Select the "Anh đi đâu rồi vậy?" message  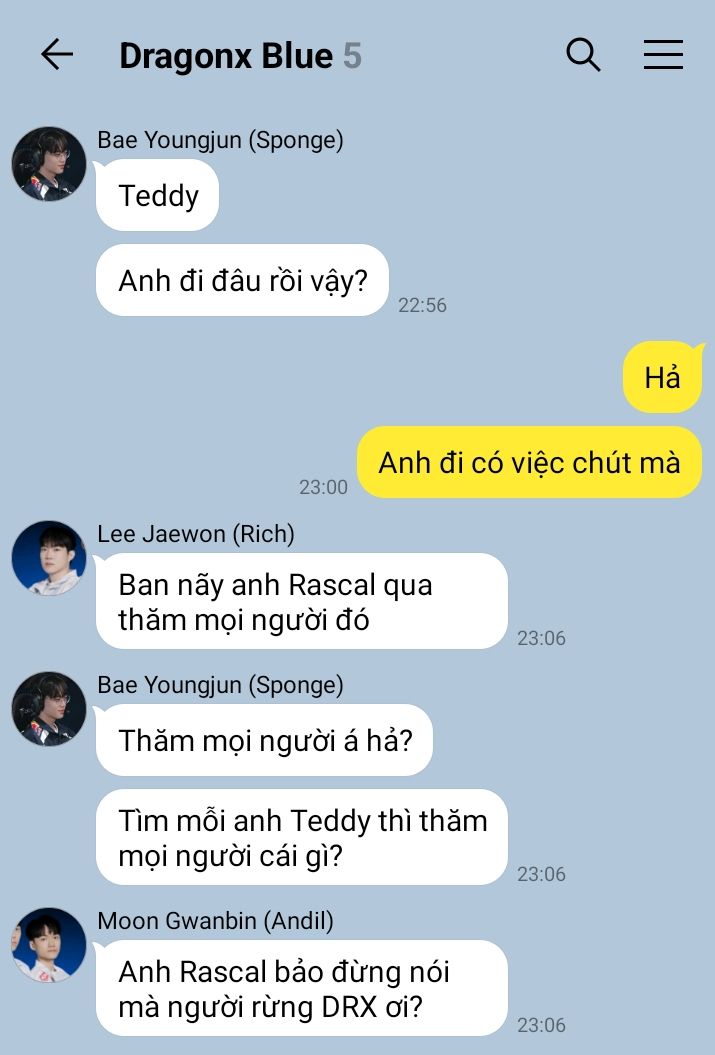pyautogui.click(x=242, y=281)
